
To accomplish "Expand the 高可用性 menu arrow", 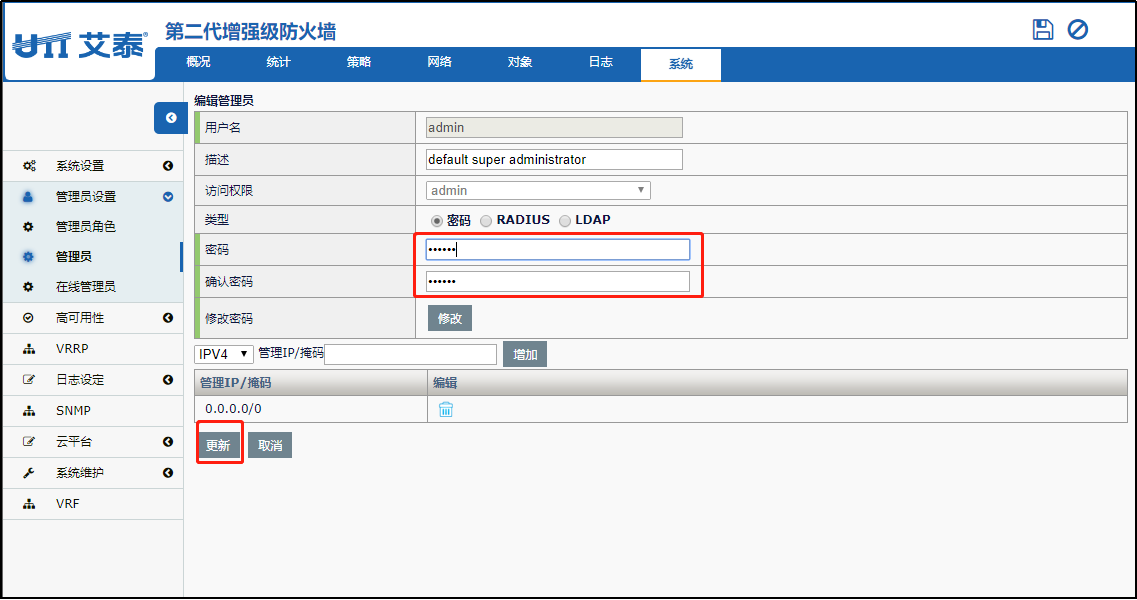I will coord(168,318).
